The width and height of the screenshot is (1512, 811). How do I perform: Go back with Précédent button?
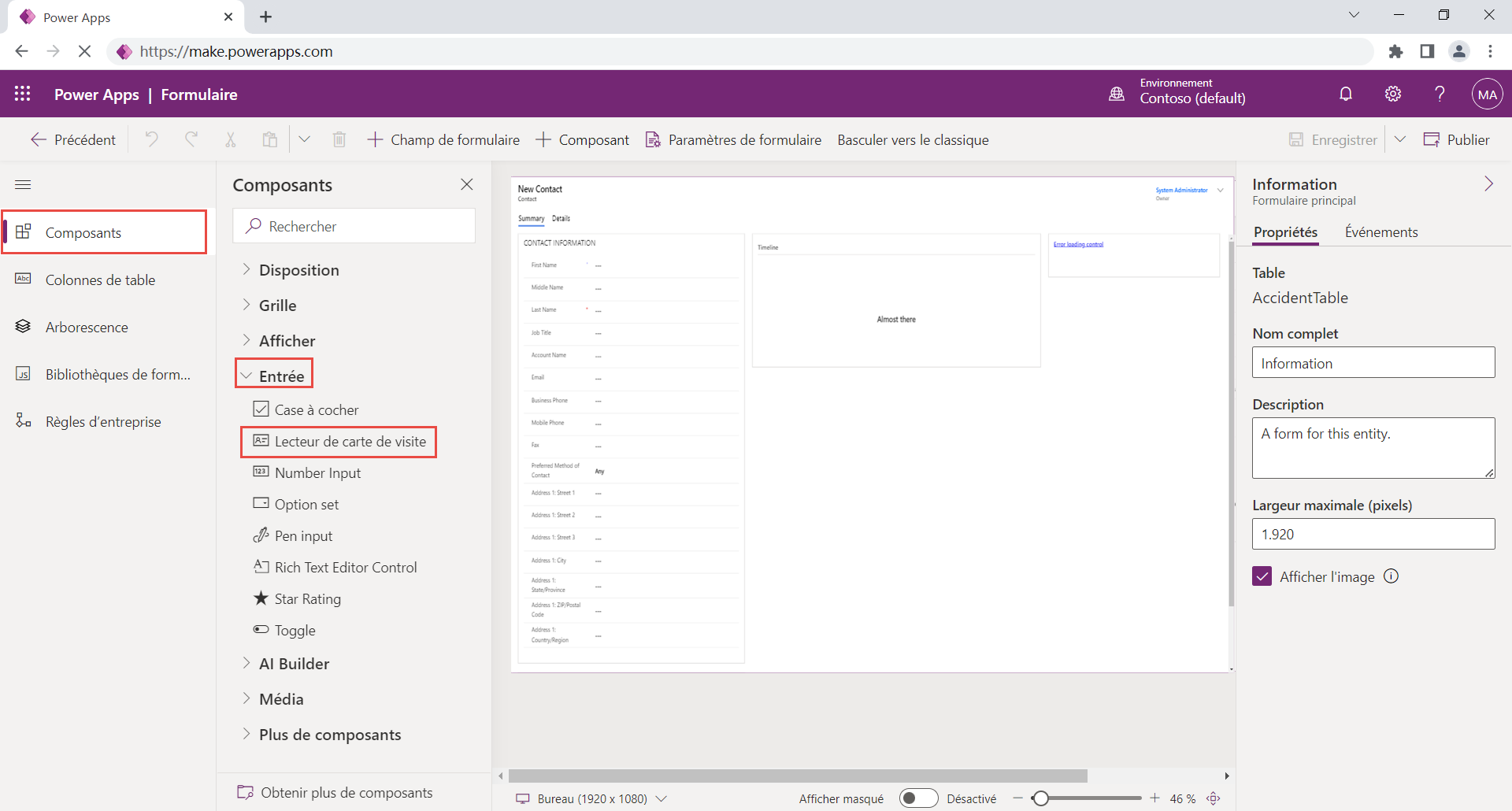click(x=73, y=139)
